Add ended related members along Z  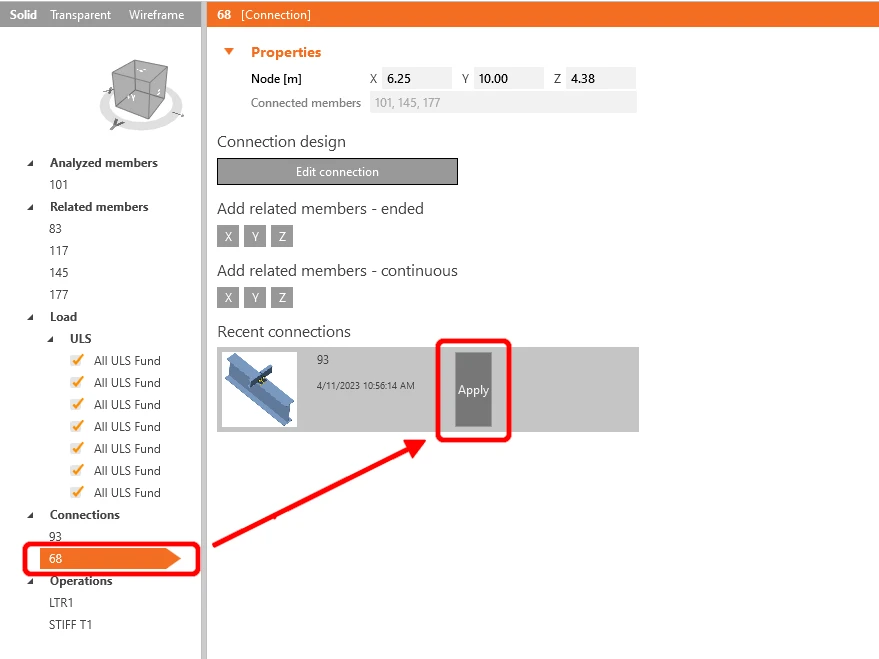pos(282,236)
